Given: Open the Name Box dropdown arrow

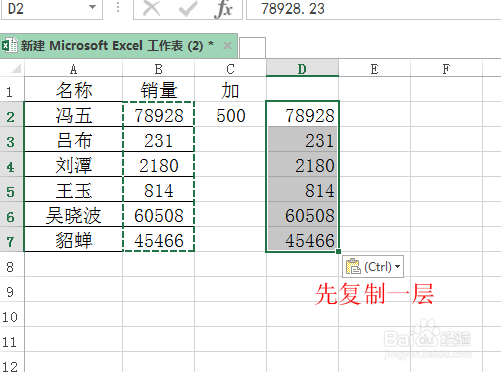Looking at the screenshot, I should (x=92, y=7).
